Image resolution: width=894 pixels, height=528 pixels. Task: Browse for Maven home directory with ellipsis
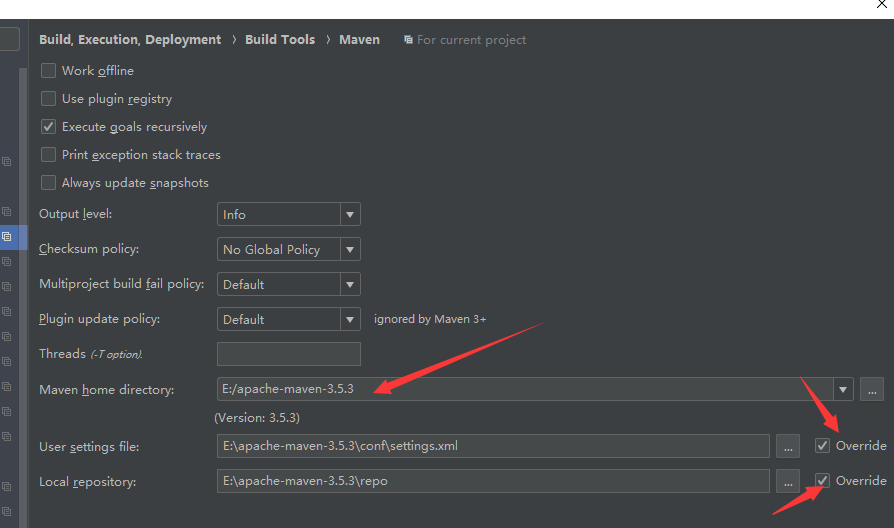point(872,389)
